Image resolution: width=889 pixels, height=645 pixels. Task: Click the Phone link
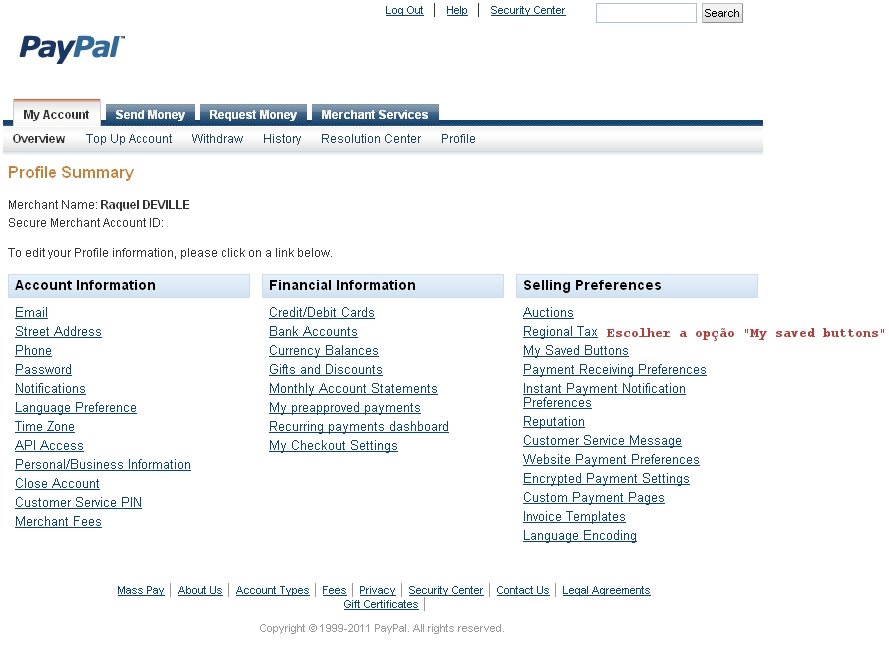[33, 350]
